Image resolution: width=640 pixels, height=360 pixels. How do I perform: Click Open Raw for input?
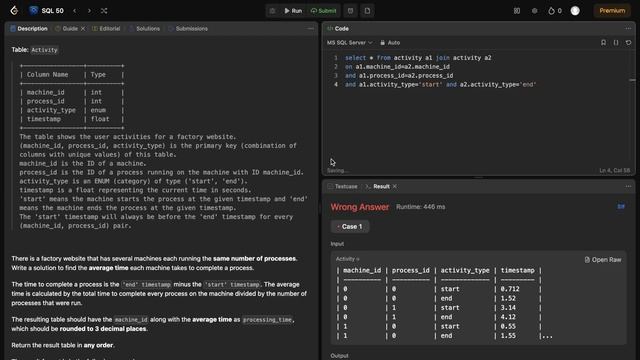(x=603, y=260)
